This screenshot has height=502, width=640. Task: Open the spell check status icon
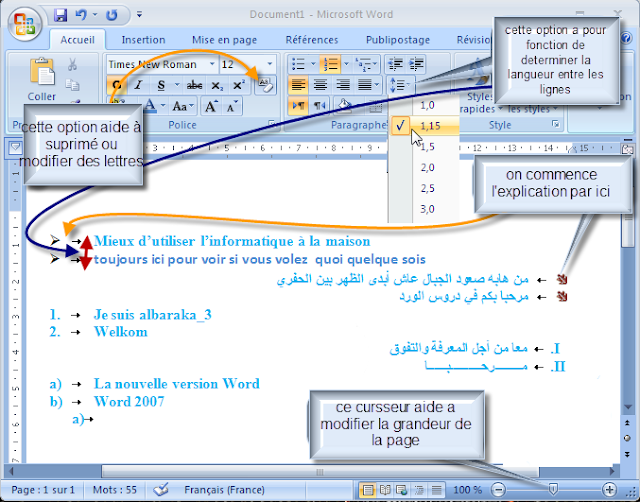pos(161,489)
